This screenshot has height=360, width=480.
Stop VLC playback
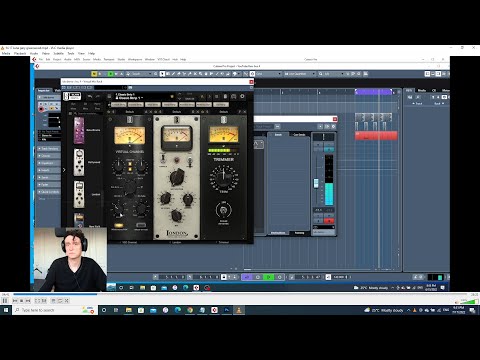tap(21, 301)
